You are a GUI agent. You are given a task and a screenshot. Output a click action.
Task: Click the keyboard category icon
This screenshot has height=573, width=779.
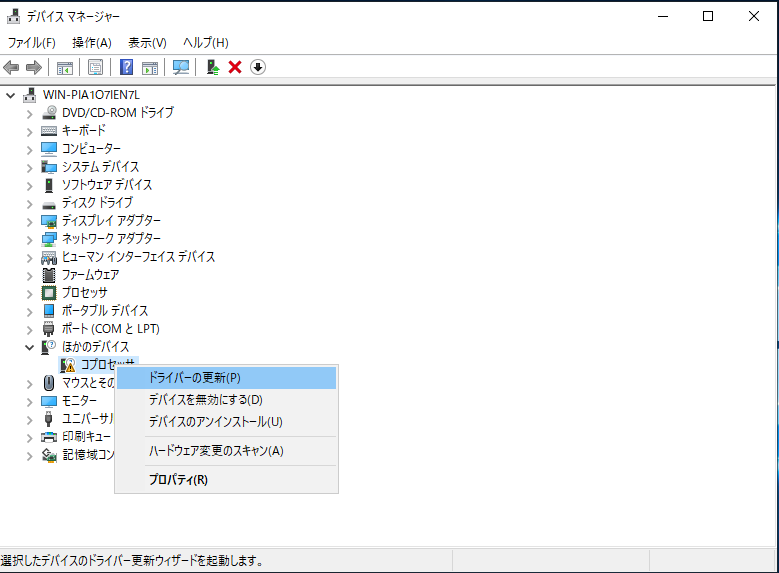point(49,131)
